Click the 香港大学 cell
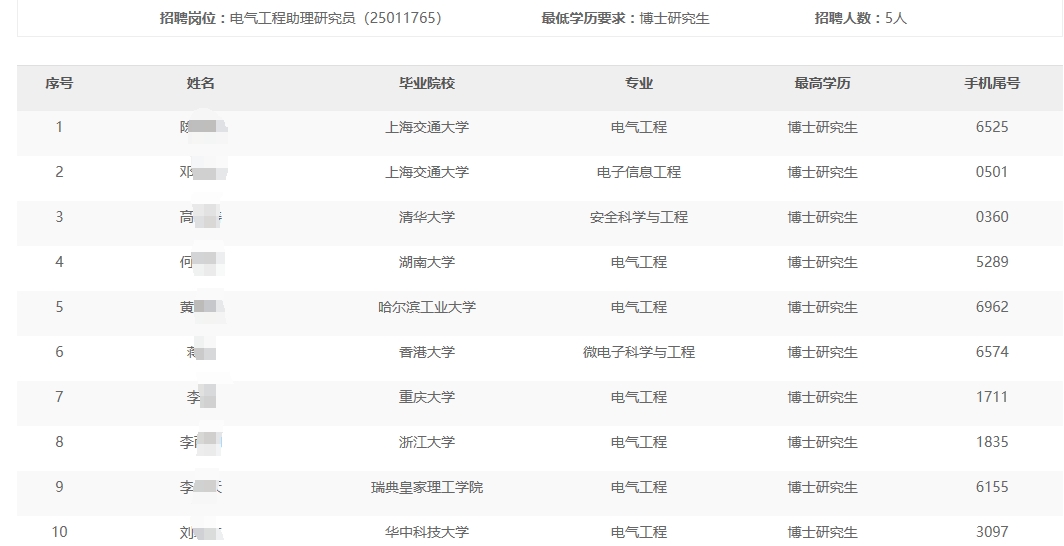Viewport: 1064px width, 546px height. 427,352
